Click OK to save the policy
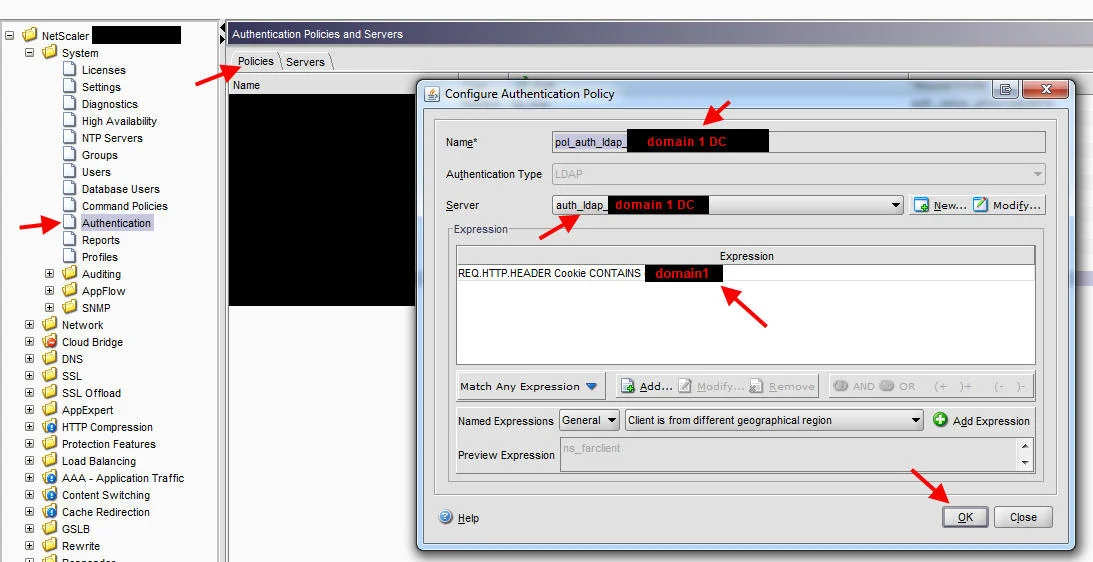The height and width of the screenshot is (562, 1093). (x=965, y=517)
